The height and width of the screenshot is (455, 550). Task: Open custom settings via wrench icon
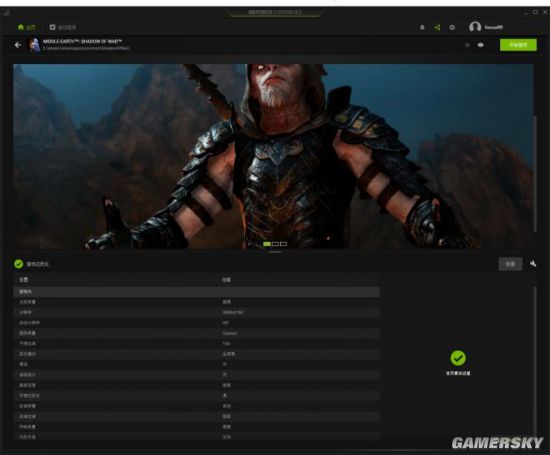pos(533,264)
